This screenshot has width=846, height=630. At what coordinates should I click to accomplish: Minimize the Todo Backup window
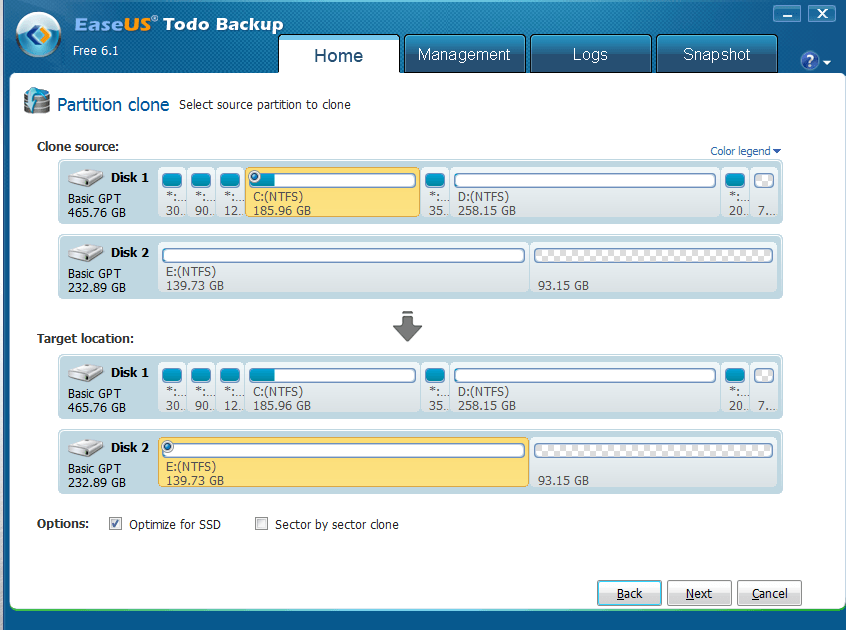tap(787, 14)
